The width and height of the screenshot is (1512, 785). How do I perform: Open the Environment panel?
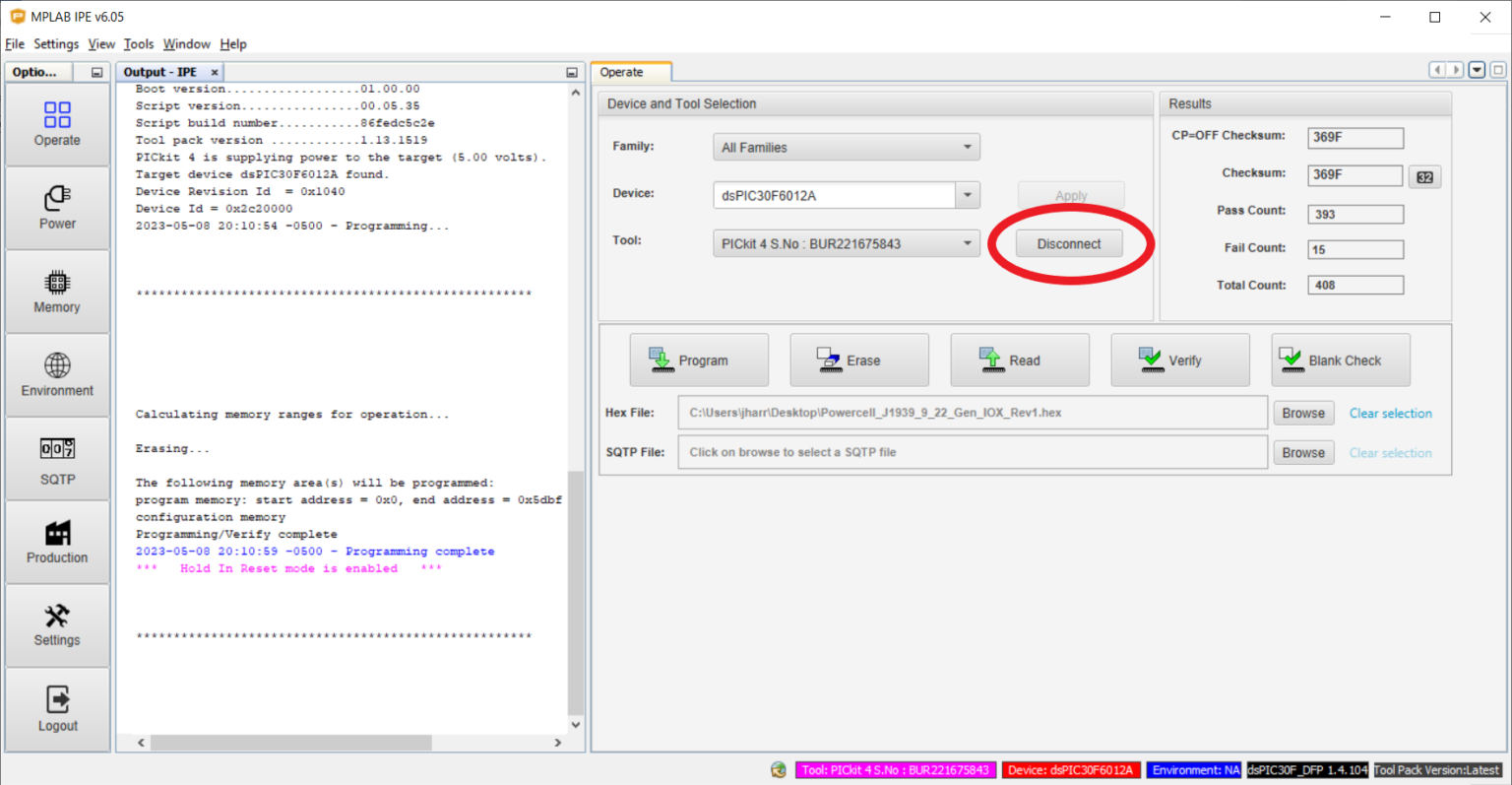coord(56,374)
